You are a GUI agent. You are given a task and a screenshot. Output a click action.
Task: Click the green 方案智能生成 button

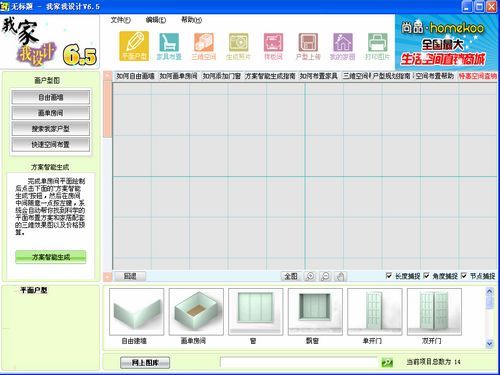[x=51, y=257]
